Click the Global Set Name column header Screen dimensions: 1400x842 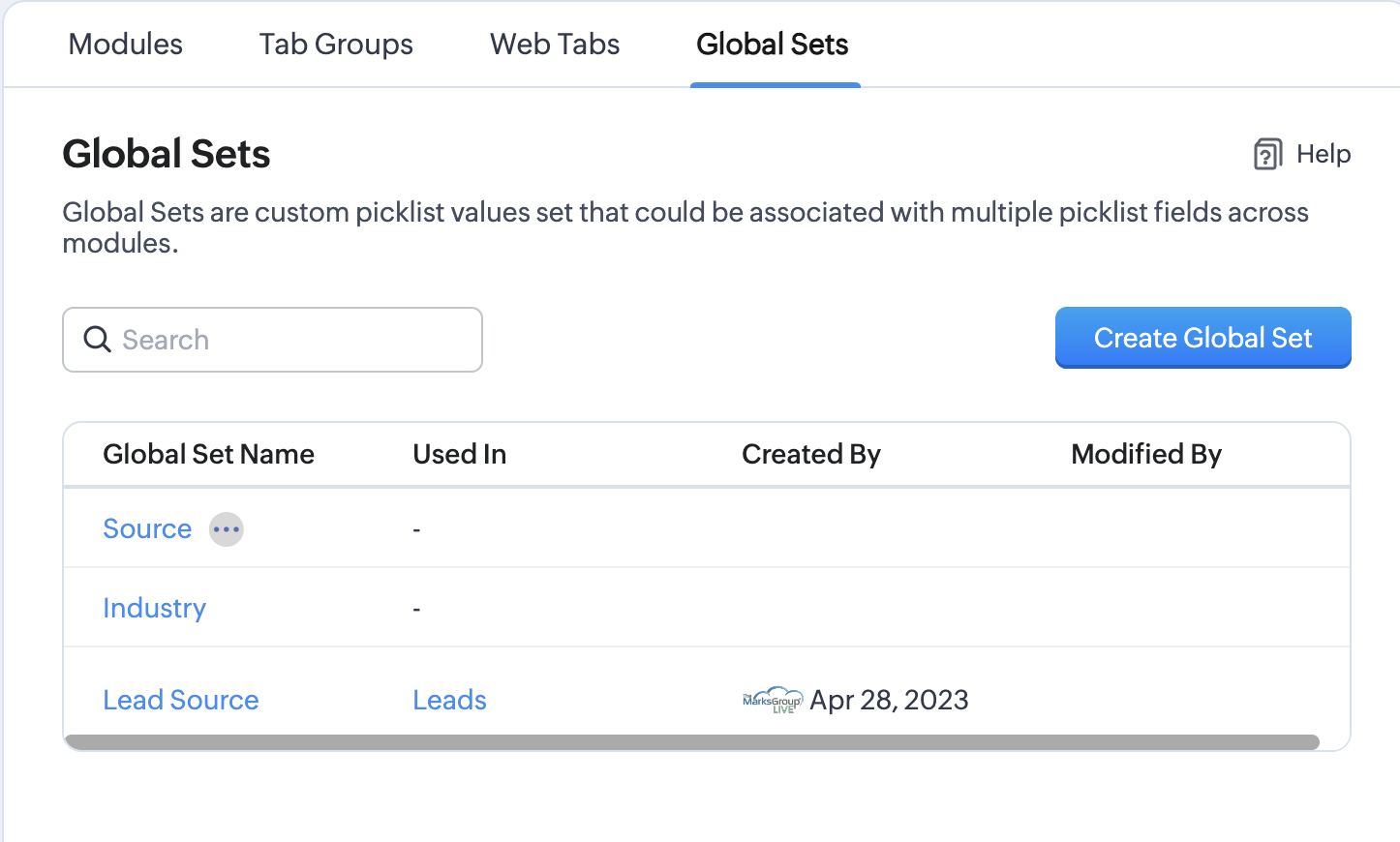[208, 453]
